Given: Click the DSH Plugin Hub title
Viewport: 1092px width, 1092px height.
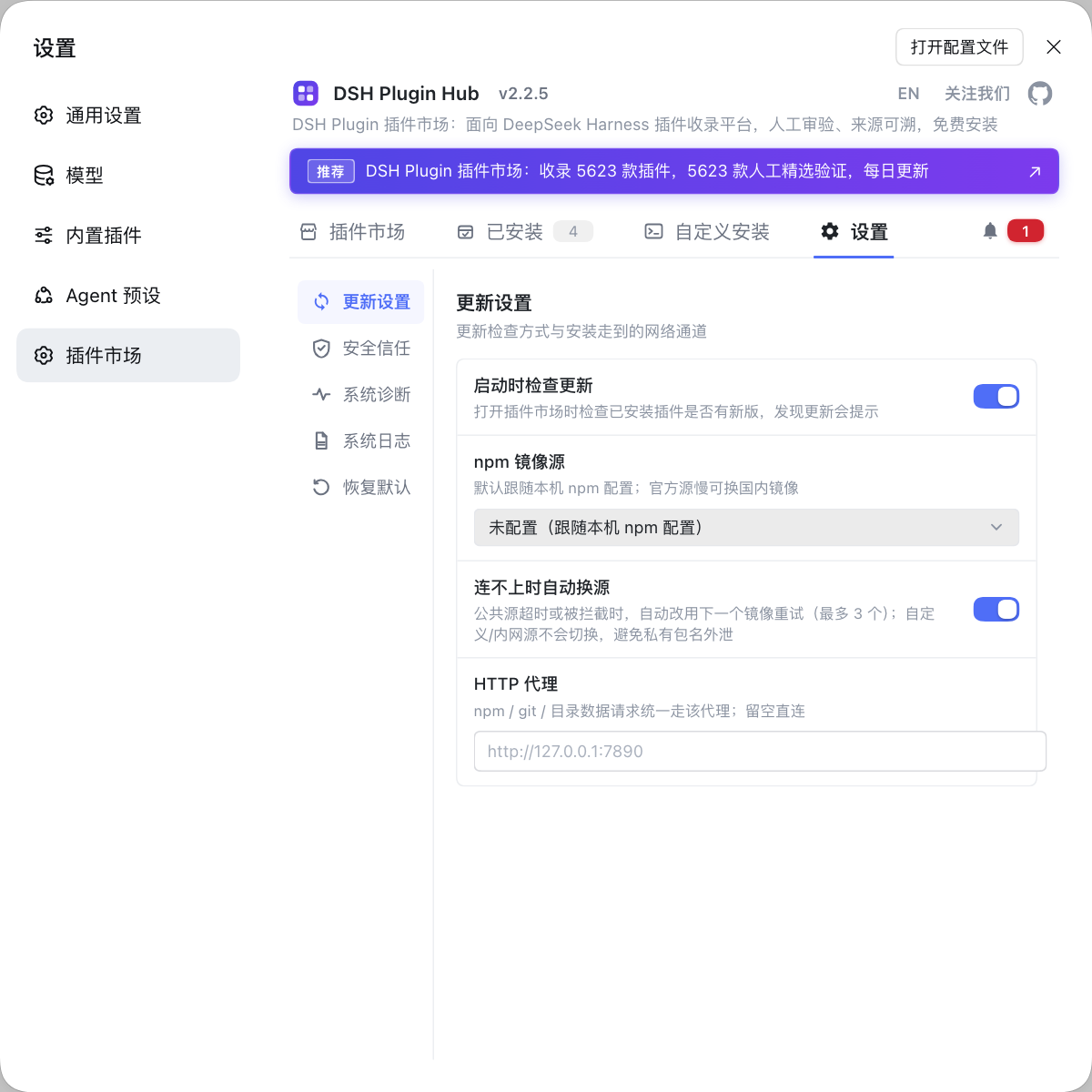Looking at the screenshot, I should coord(406,94).
